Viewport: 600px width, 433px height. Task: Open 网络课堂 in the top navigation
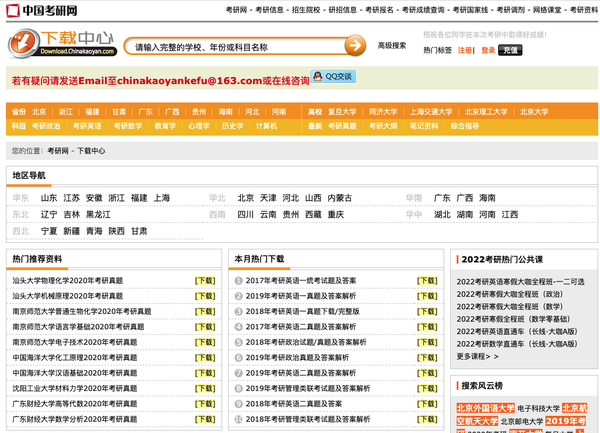coord(547,10)
